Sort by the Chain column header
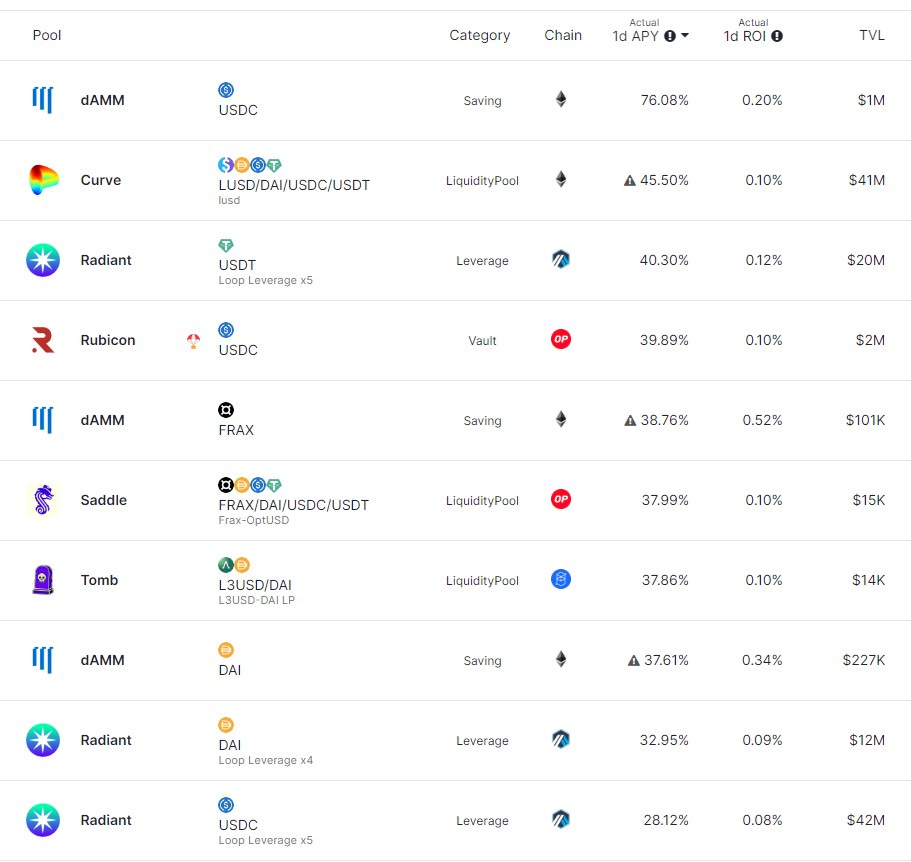The image size is (911, 862). (563, 35)
